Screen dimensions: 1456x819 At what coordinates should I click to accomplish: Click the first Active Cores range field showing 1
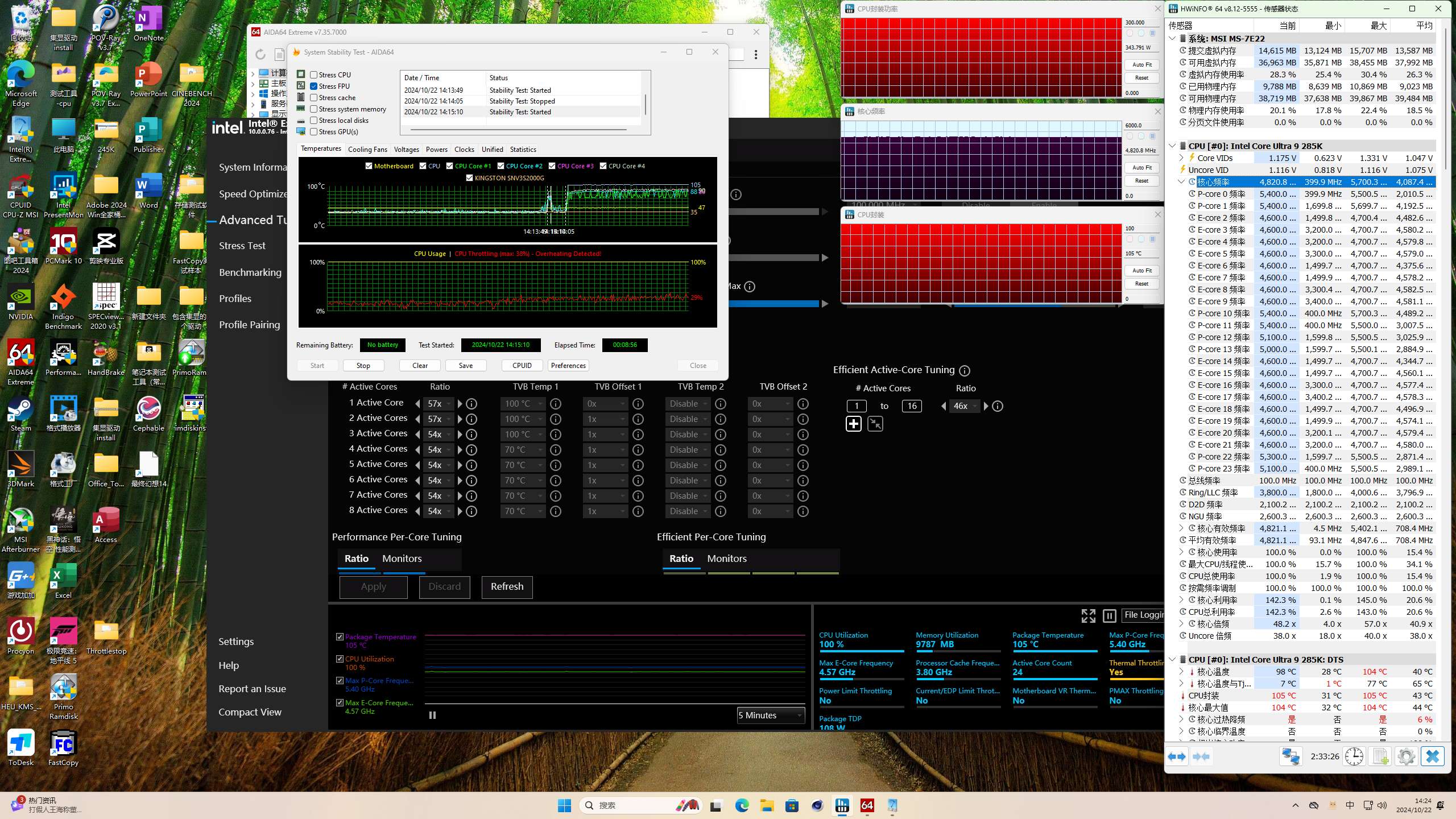tap(857, 406)
